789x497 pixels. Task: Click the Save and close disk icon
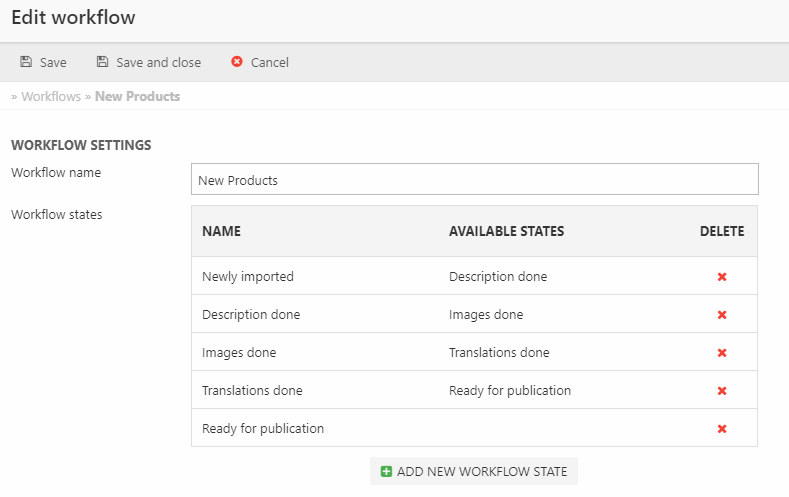(102, 62)
